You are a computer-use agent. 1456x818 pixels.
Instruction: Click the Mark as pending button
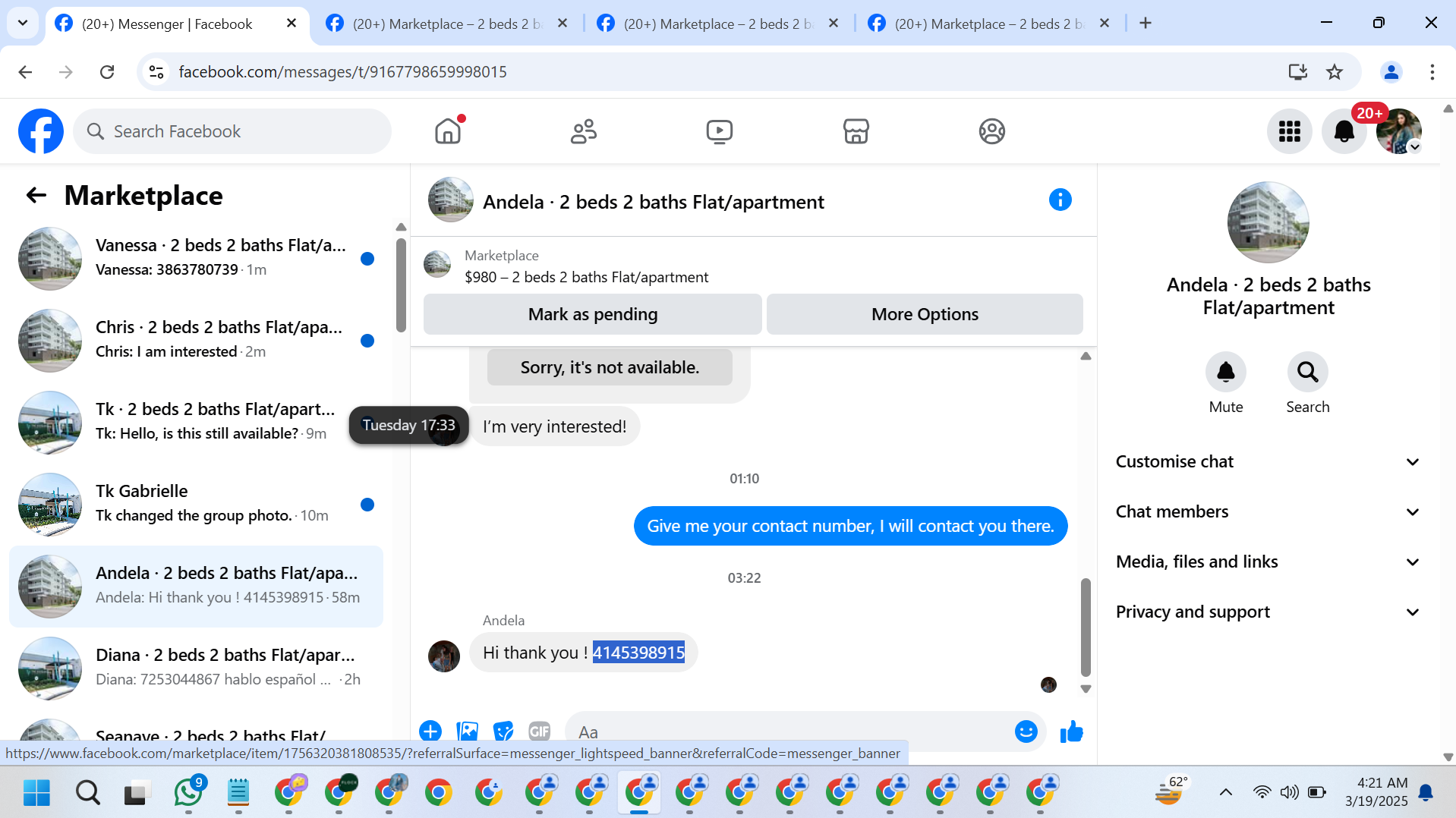[x=593, y=314]
